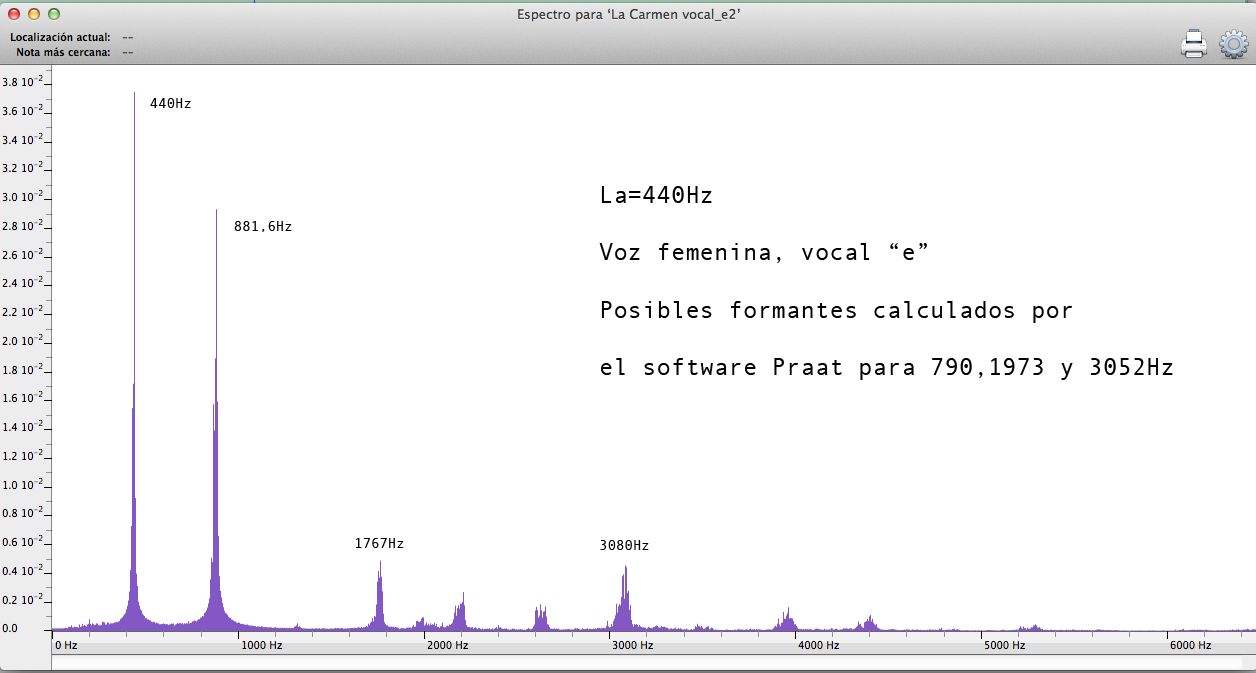Select the 5000 Hz mark on horizontal axis

[x=1003, y=646]
